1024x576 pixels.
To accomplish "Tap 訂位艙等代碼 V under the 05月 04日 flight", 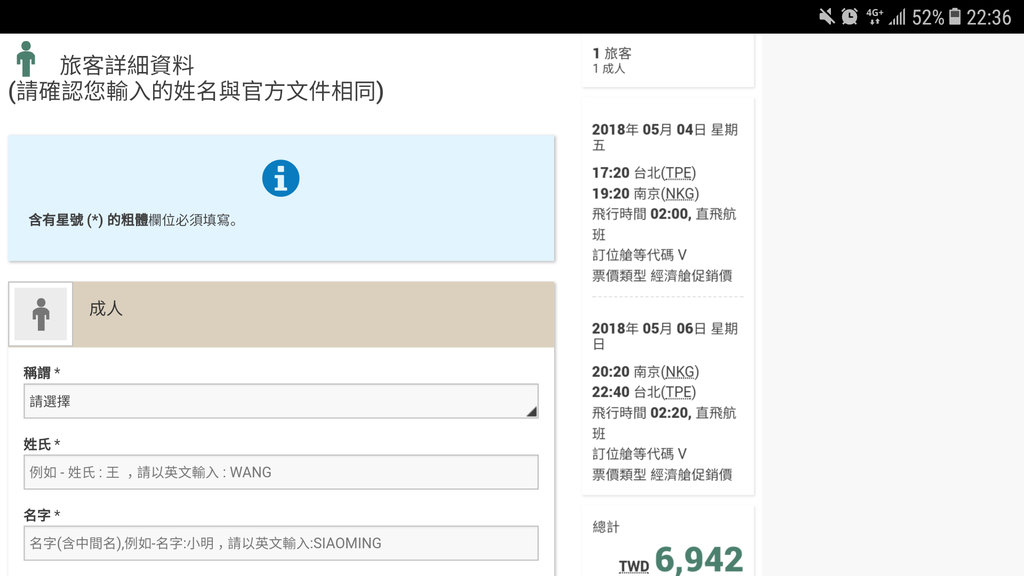I will click(x=639, y=255).
